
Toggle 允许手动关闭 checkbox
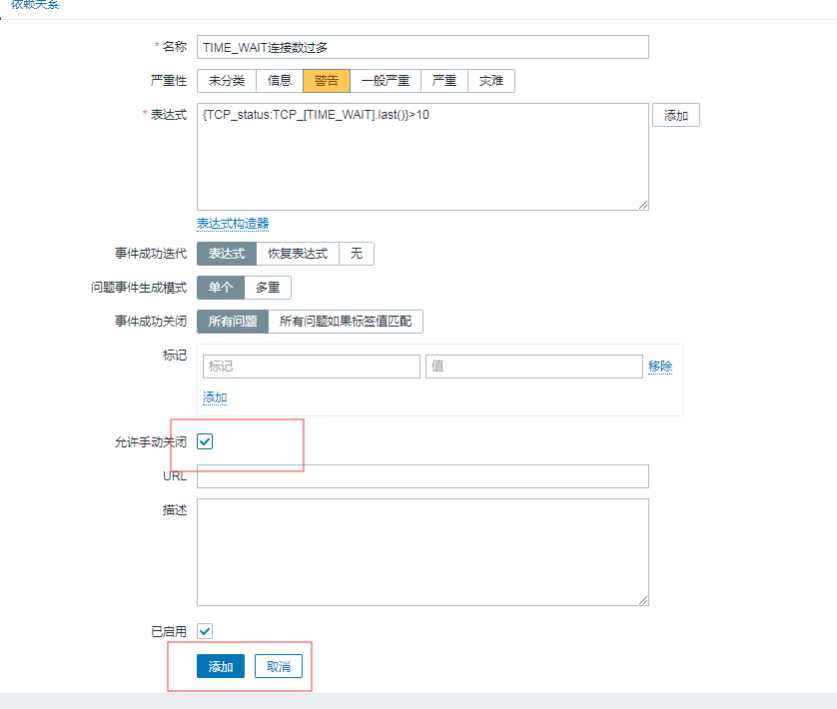pyautogui.click(x=205, y=441)
